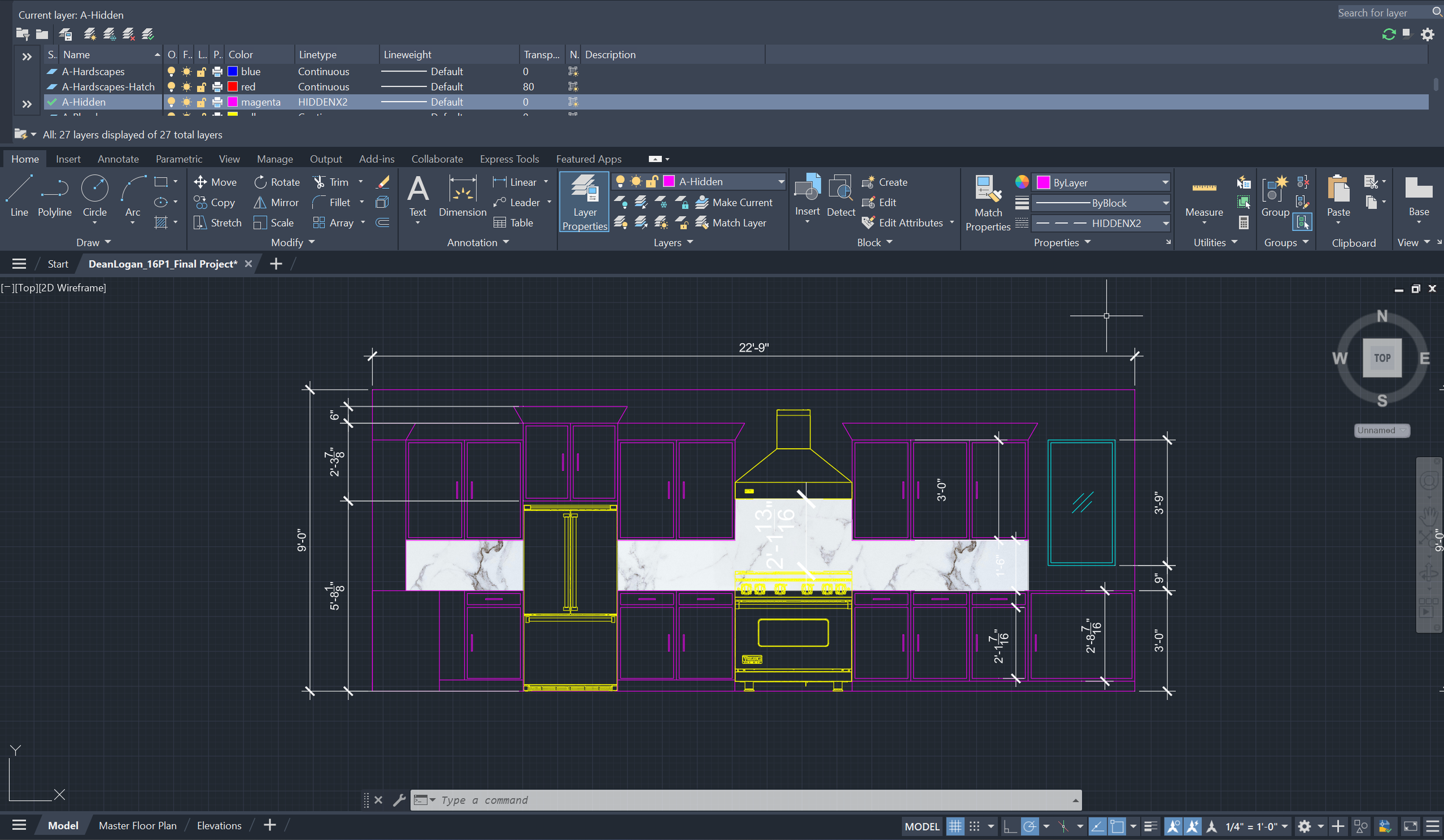Viewport: 1444px width, 840px height.
Task: Open the ByBlock lineweight dropdown
Action: pyautogui.click(x=1165, y=203)
